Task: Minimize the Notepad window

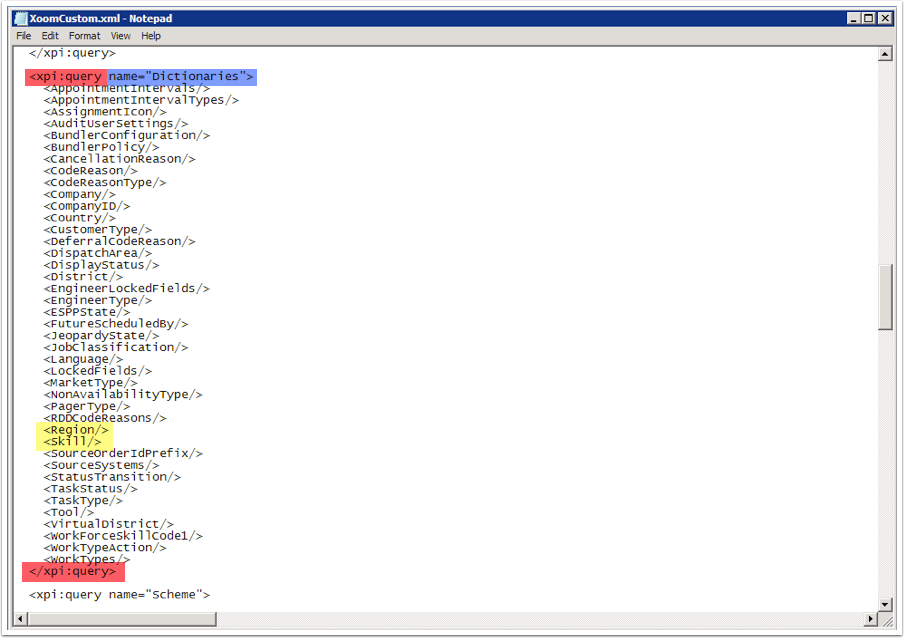Action: coord(852,18)
